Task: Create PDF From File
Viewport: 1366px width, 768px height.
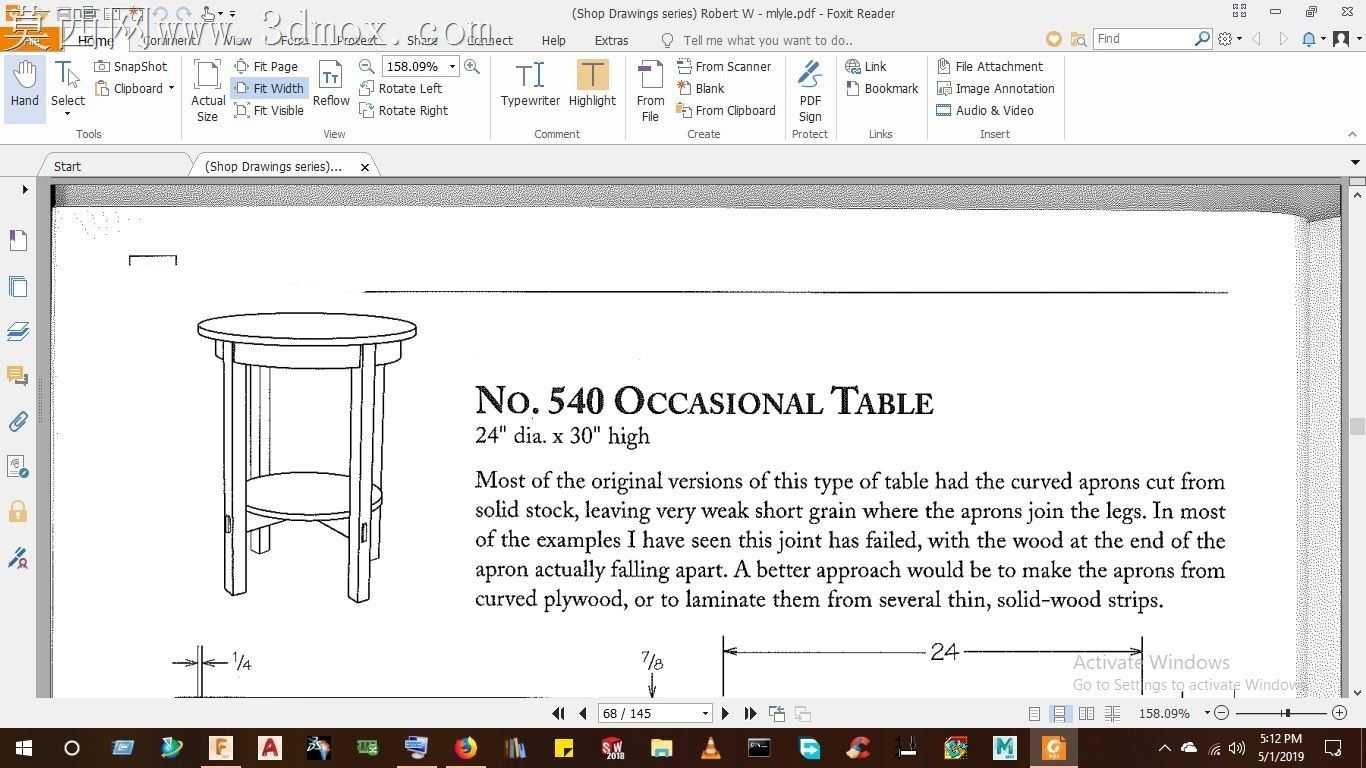Action: tap(650, 91)
